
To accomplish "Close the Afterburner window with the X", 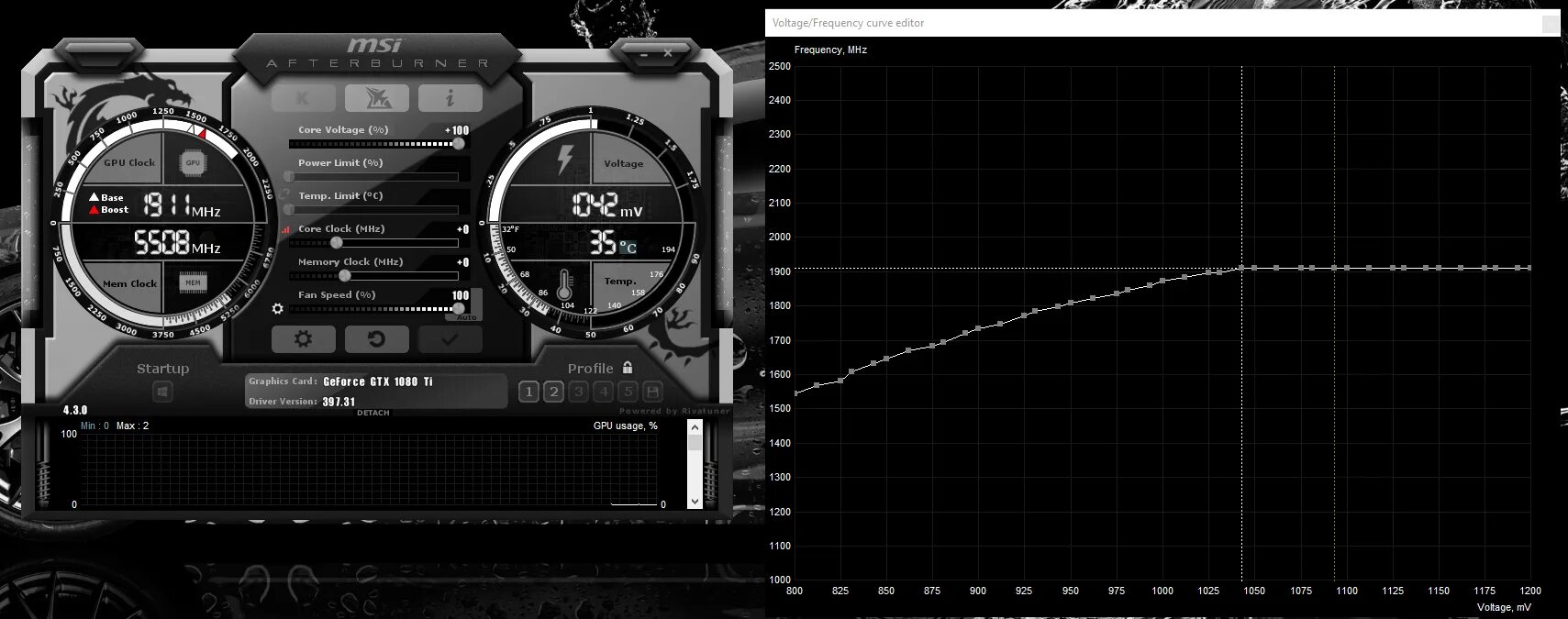I will point(668,53).
